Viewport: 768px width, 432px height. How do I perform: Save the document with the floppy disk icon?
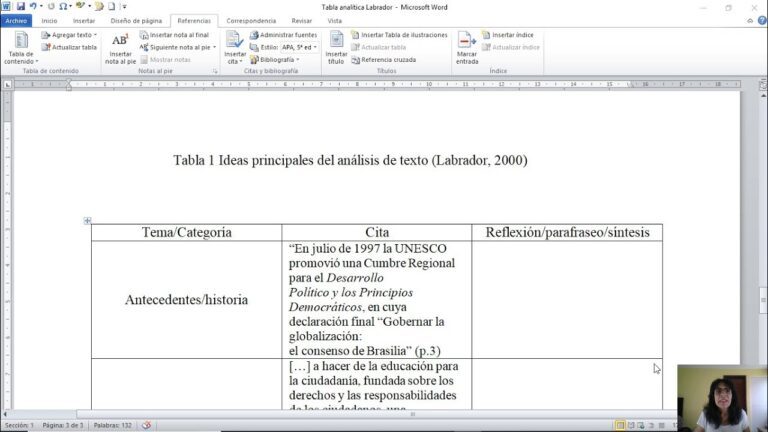21,6
